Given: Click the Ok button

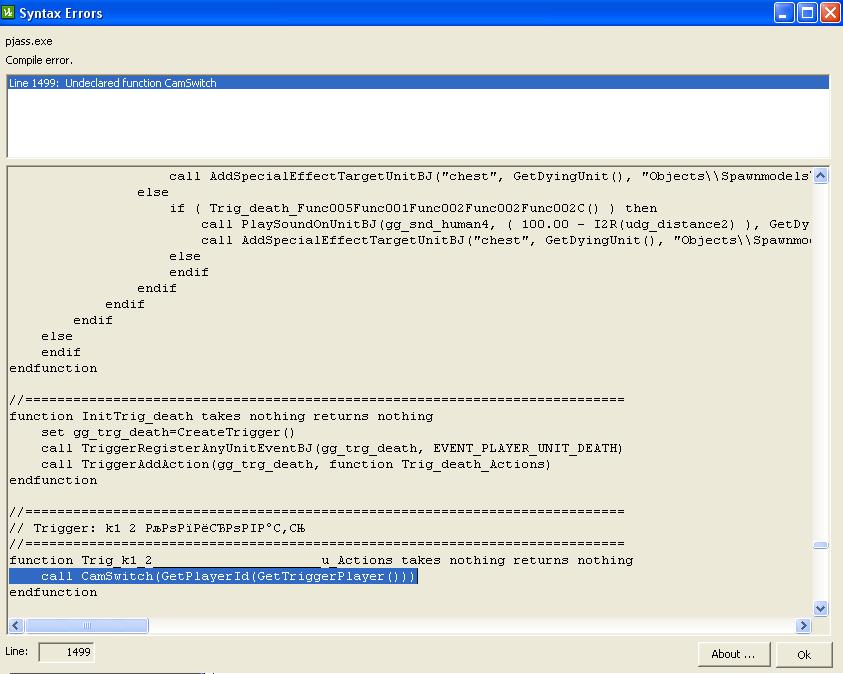Looking at the screenshot, I should click(x=804, y=654).
